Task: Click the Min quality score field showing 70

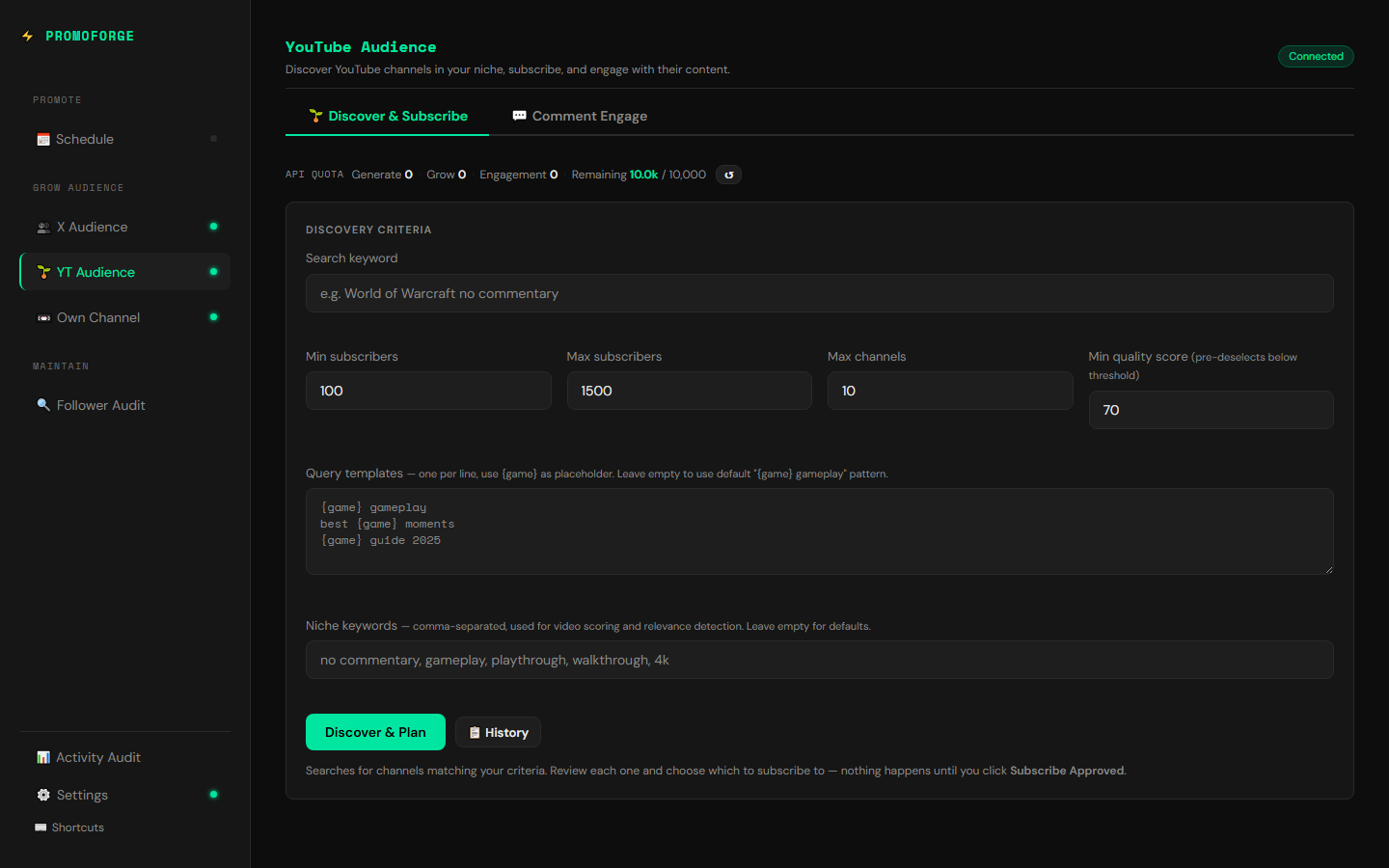Action: pyautogui.click(x=1211, y=410)
